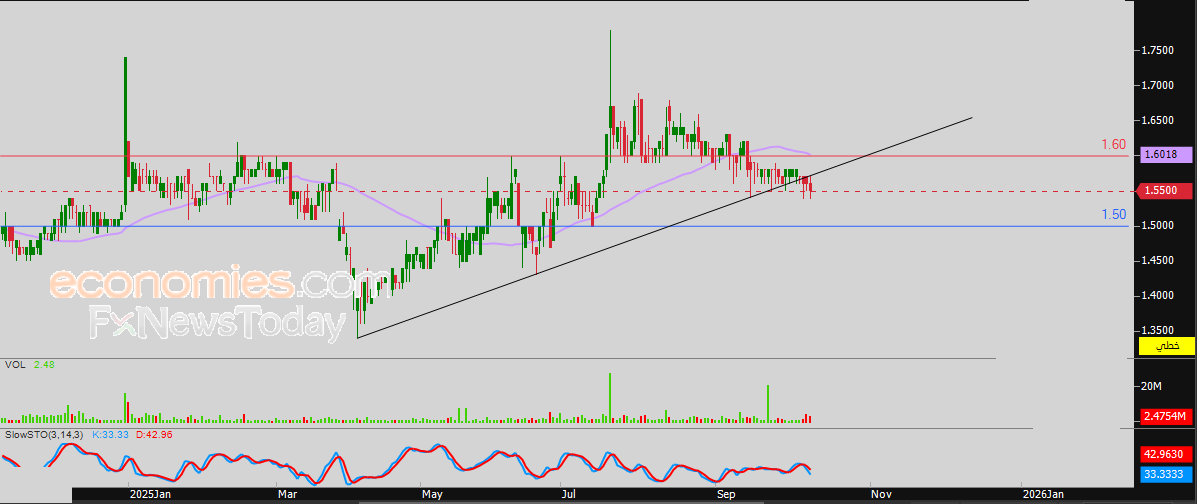Image resolution: width=1197 pixels, height=504 pixels.
Task: Click the 20M volume scale label
Action: tap(1152, 386)
